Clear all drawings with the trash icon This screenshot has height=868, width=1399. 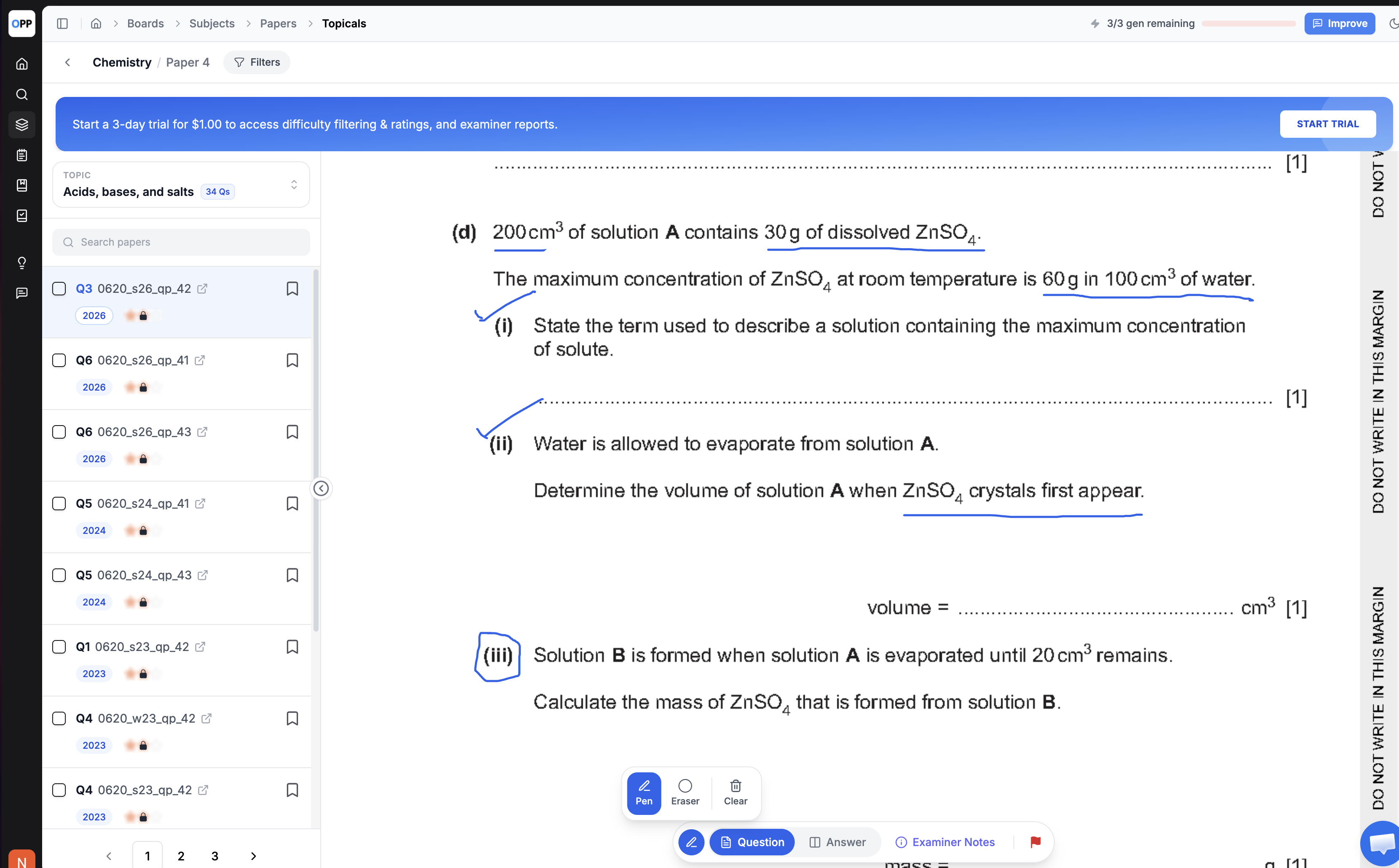point(735,793)
